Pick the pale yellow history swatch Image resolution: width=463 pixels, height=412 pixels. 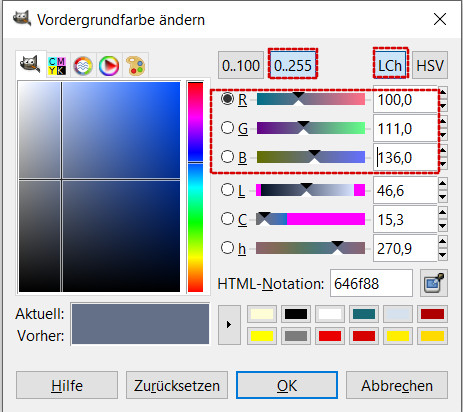pyautogui.click(x=262, y=314)
